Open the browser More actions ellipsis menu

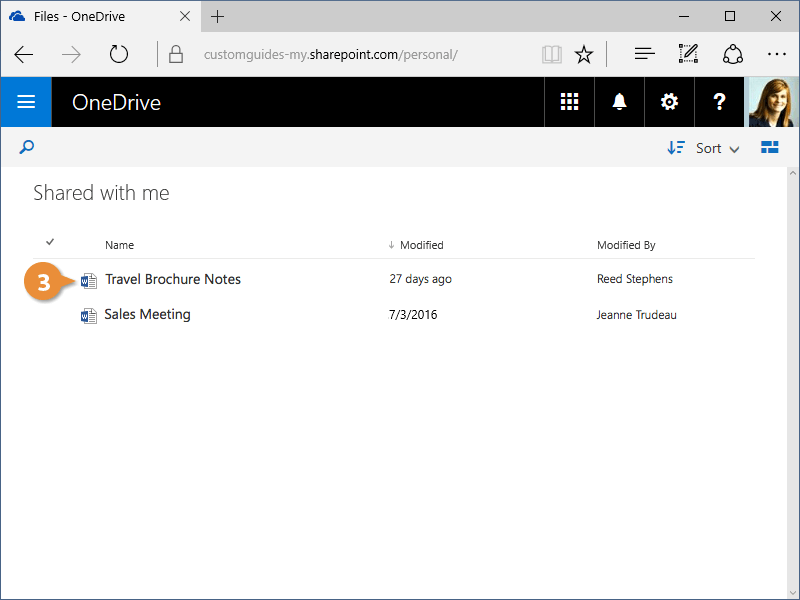click(x=776, y=54)
